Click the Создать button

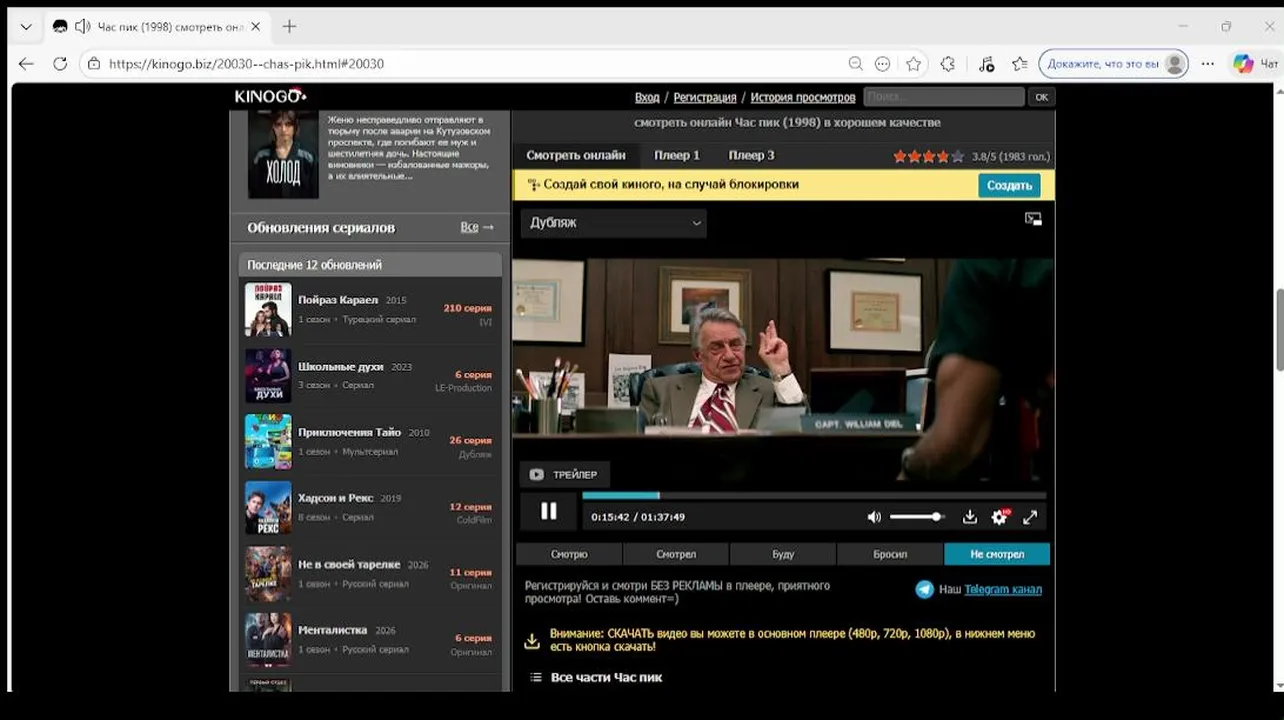pos(1009,185)
